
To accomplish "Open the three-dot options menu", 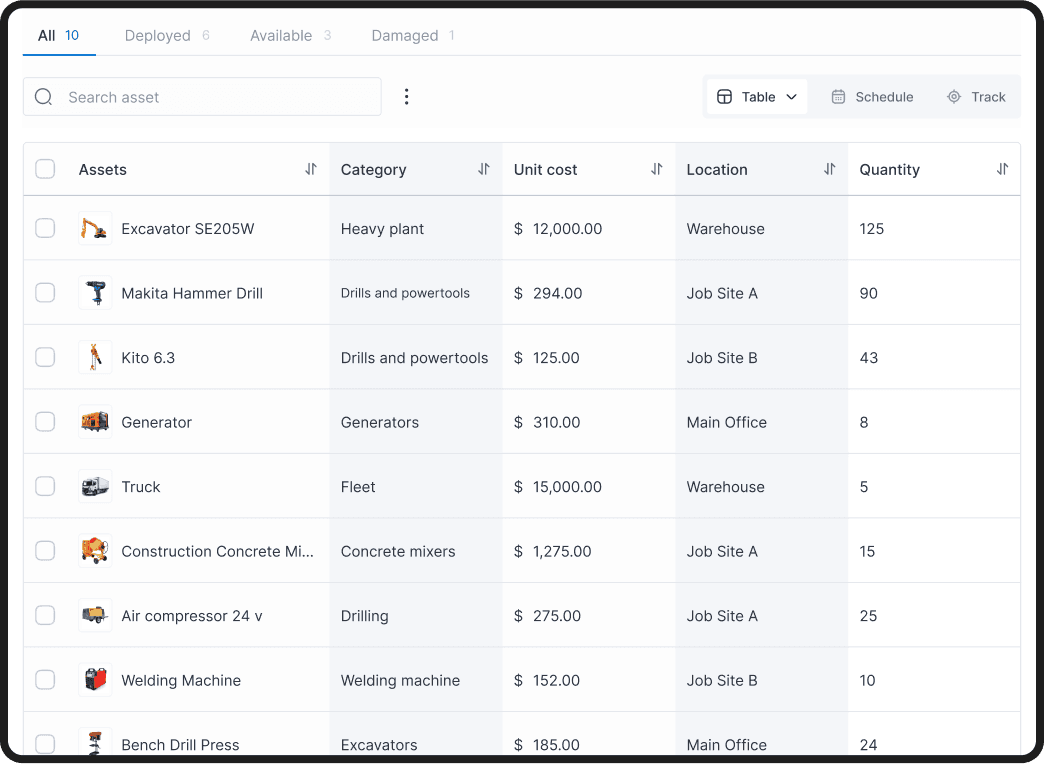I will pos(406,96).
